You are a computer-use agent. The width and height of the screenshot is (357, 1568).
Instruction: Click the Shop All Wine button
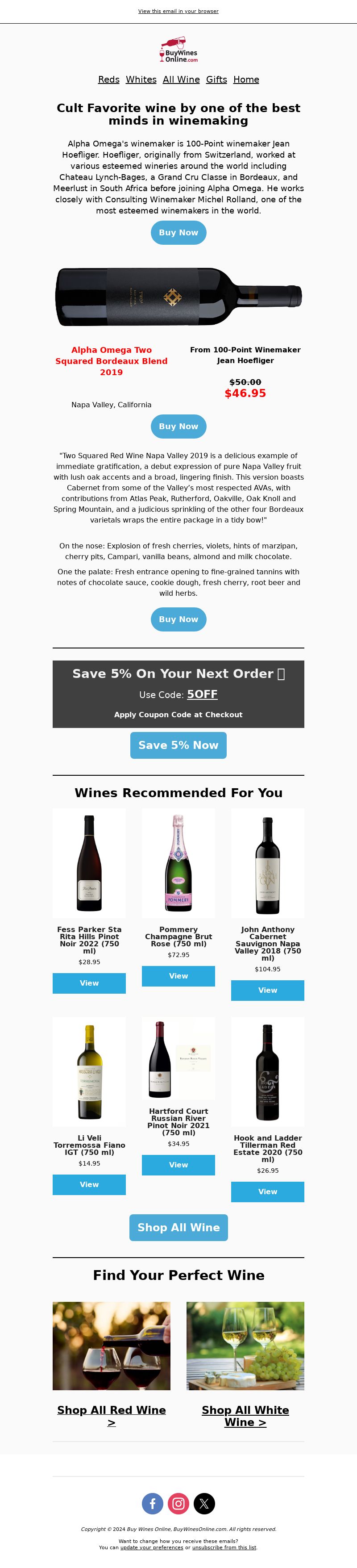pyautogui.click(x=178, y=1228)
